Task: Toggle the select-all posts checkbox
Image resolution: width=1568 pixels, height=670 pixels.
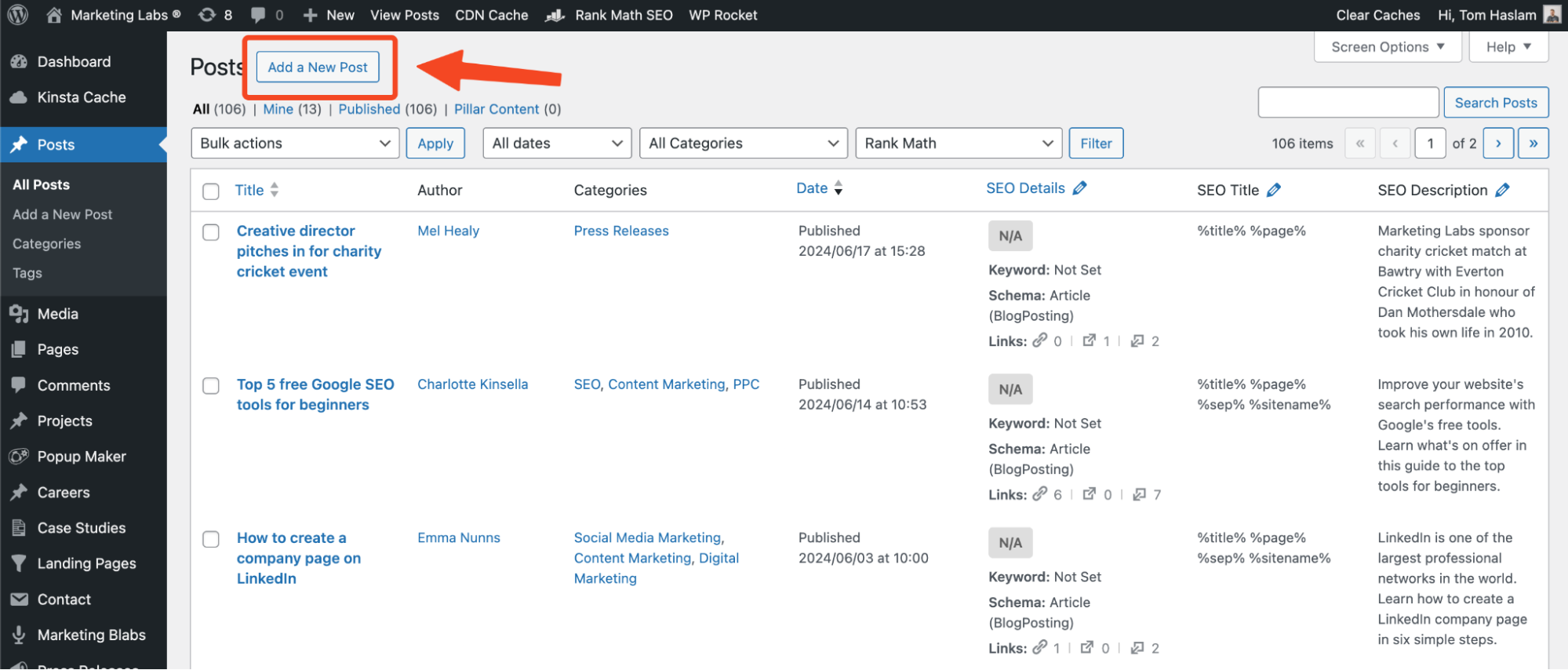Action: tap(211, 191)
